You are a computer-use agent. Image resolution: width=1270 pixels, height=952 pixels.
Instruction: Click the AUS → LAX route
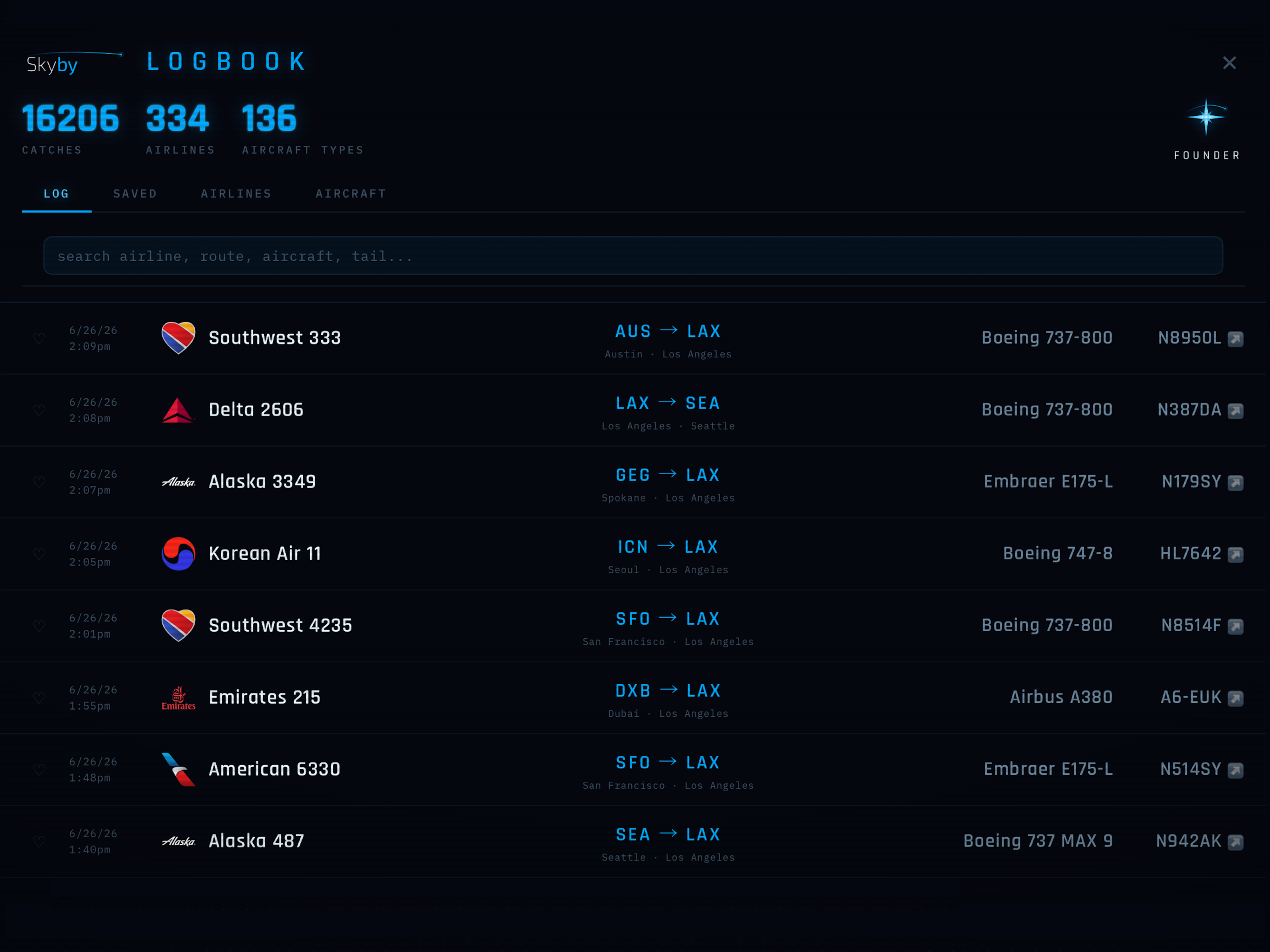(668, 331)
